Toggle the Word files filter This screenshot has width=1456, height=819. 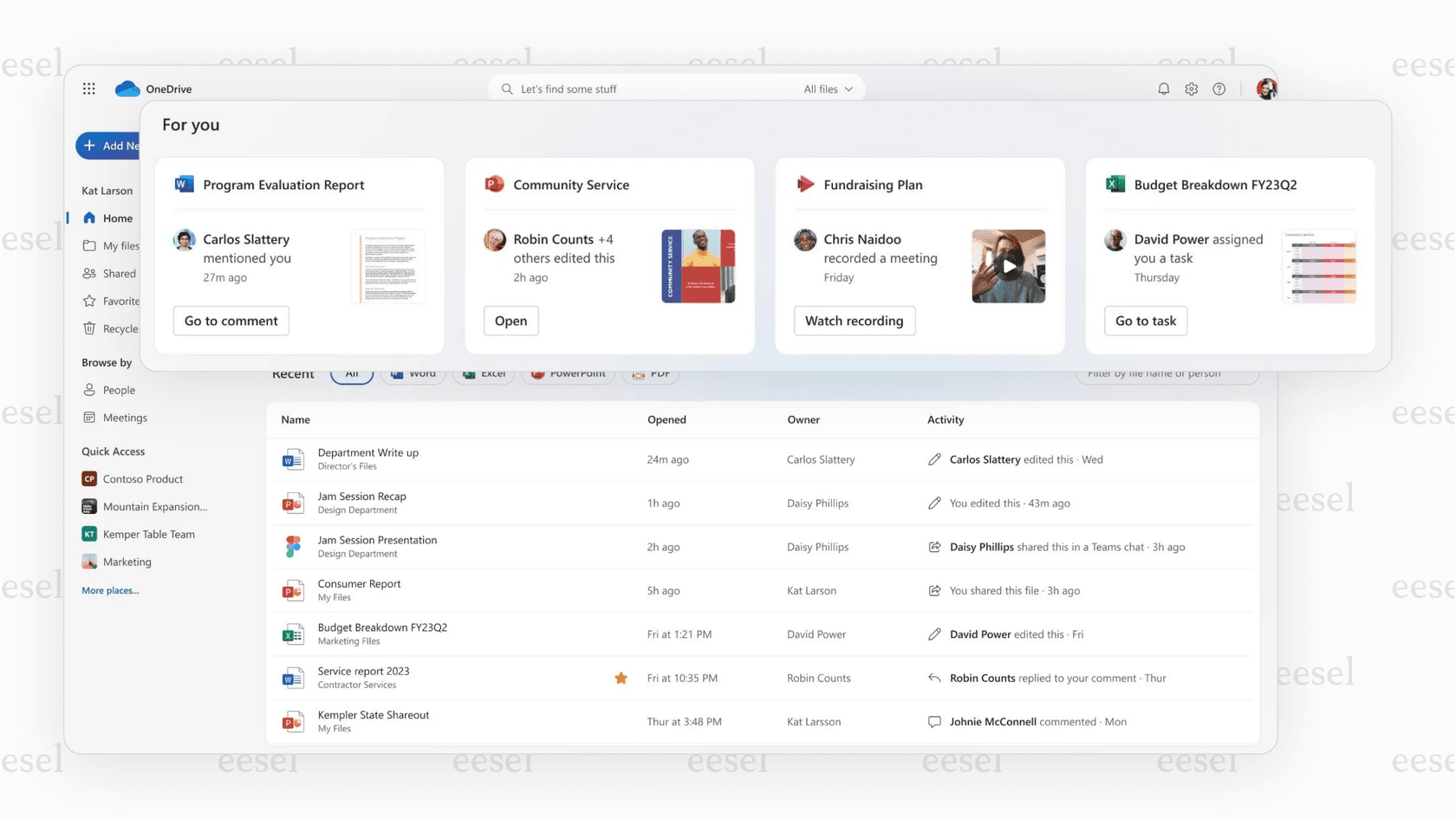pos(413,374)
